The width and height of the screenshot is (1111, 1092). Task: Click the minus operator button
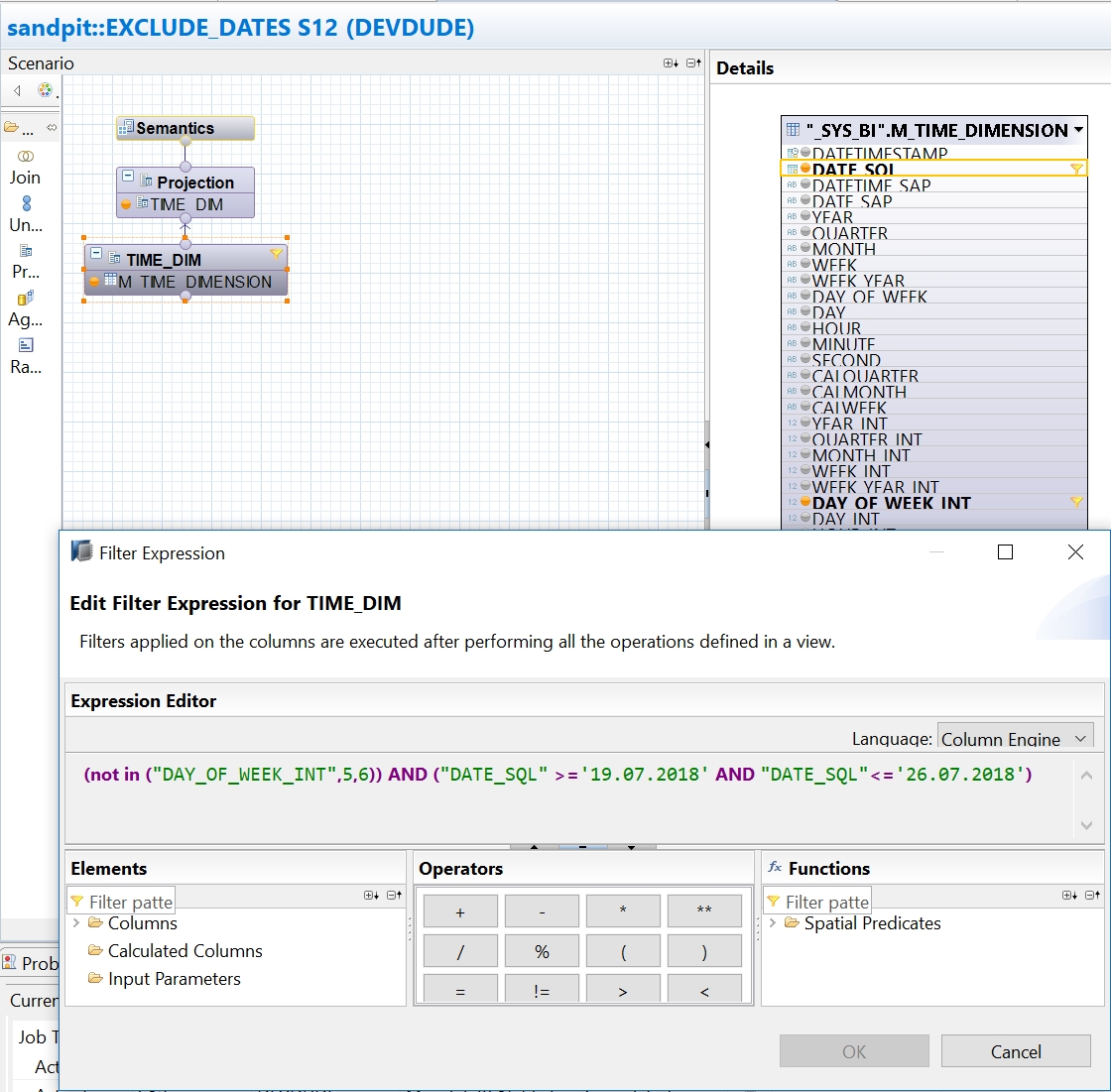[542, 911]
